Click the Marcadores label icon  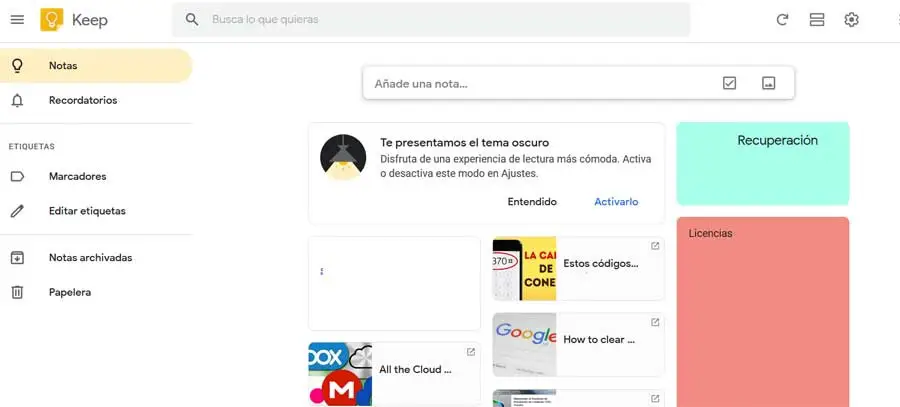tap(17, 176)
